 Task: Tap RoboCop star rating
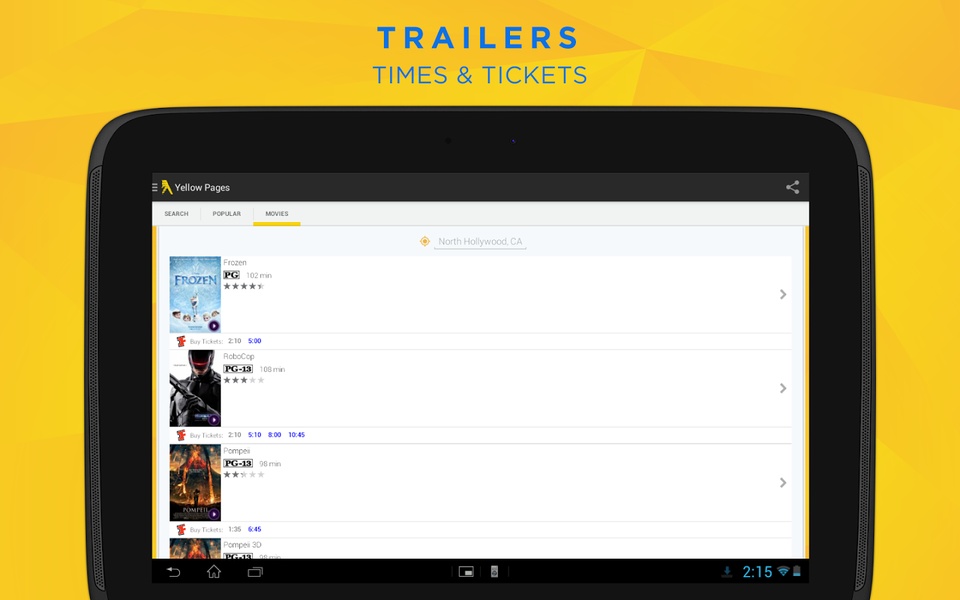pyautogui.click(x=244, y=380)
